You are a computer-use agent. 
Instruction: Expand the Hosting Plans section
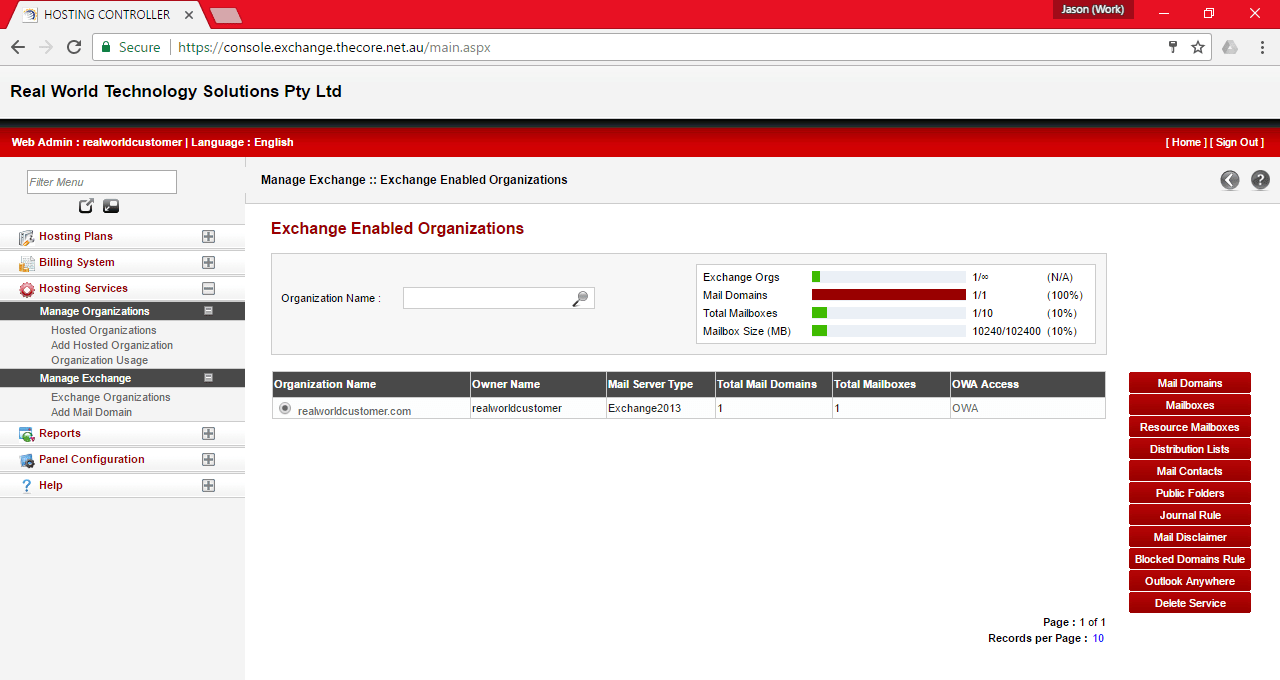point(208,237)
